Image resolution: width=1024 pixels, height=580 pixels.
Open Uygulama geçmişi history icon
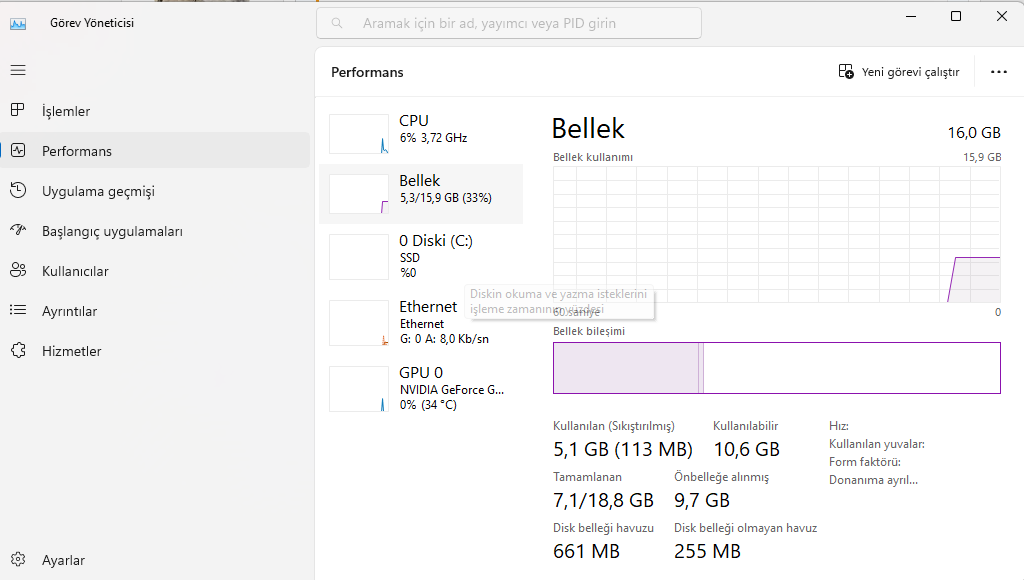click(18, 191)
